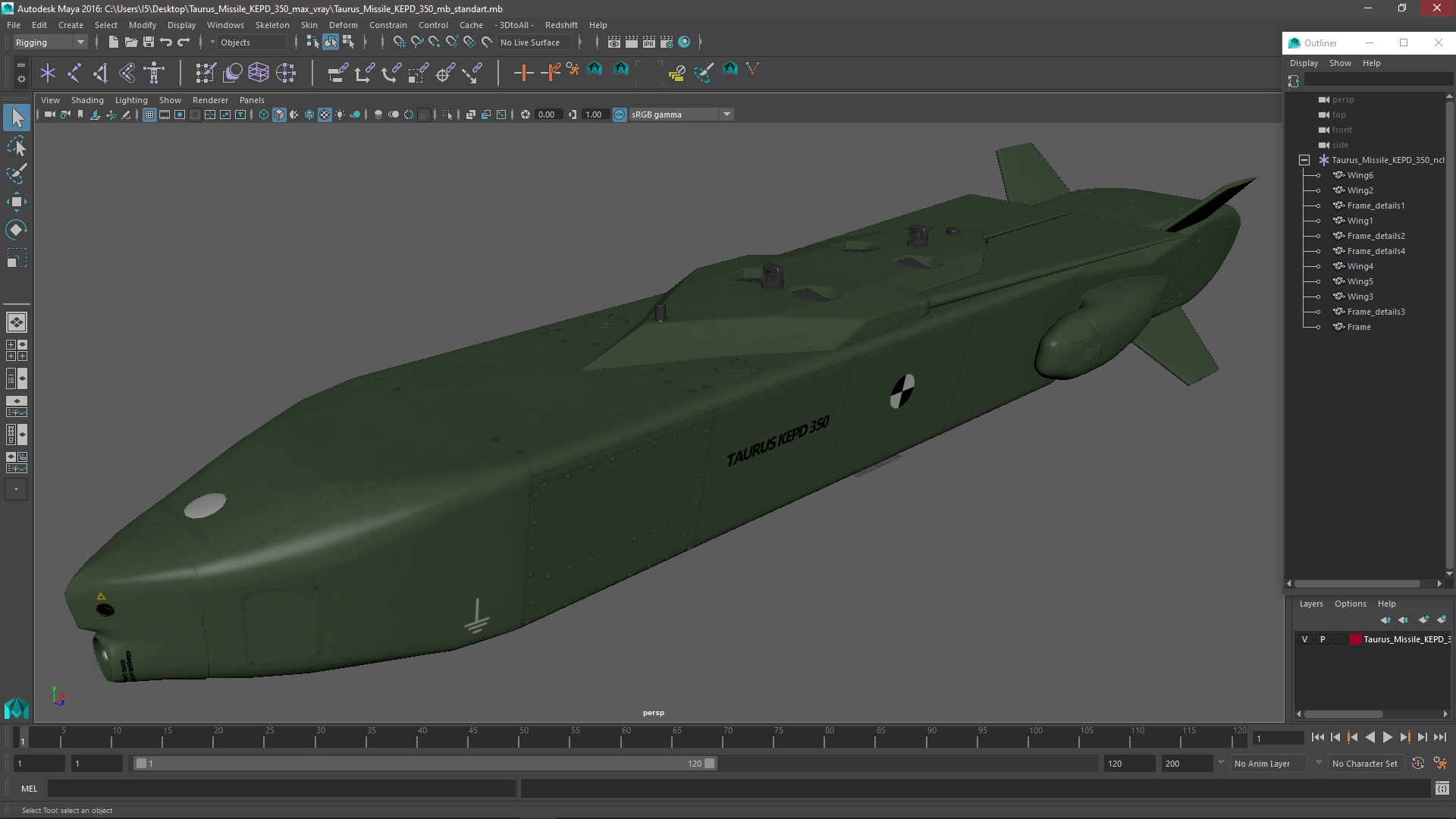Image resolution: width=1456 pixels, height=819 pixels.
Task: Click the Redo arrow icon
Action: click(184, 42)
